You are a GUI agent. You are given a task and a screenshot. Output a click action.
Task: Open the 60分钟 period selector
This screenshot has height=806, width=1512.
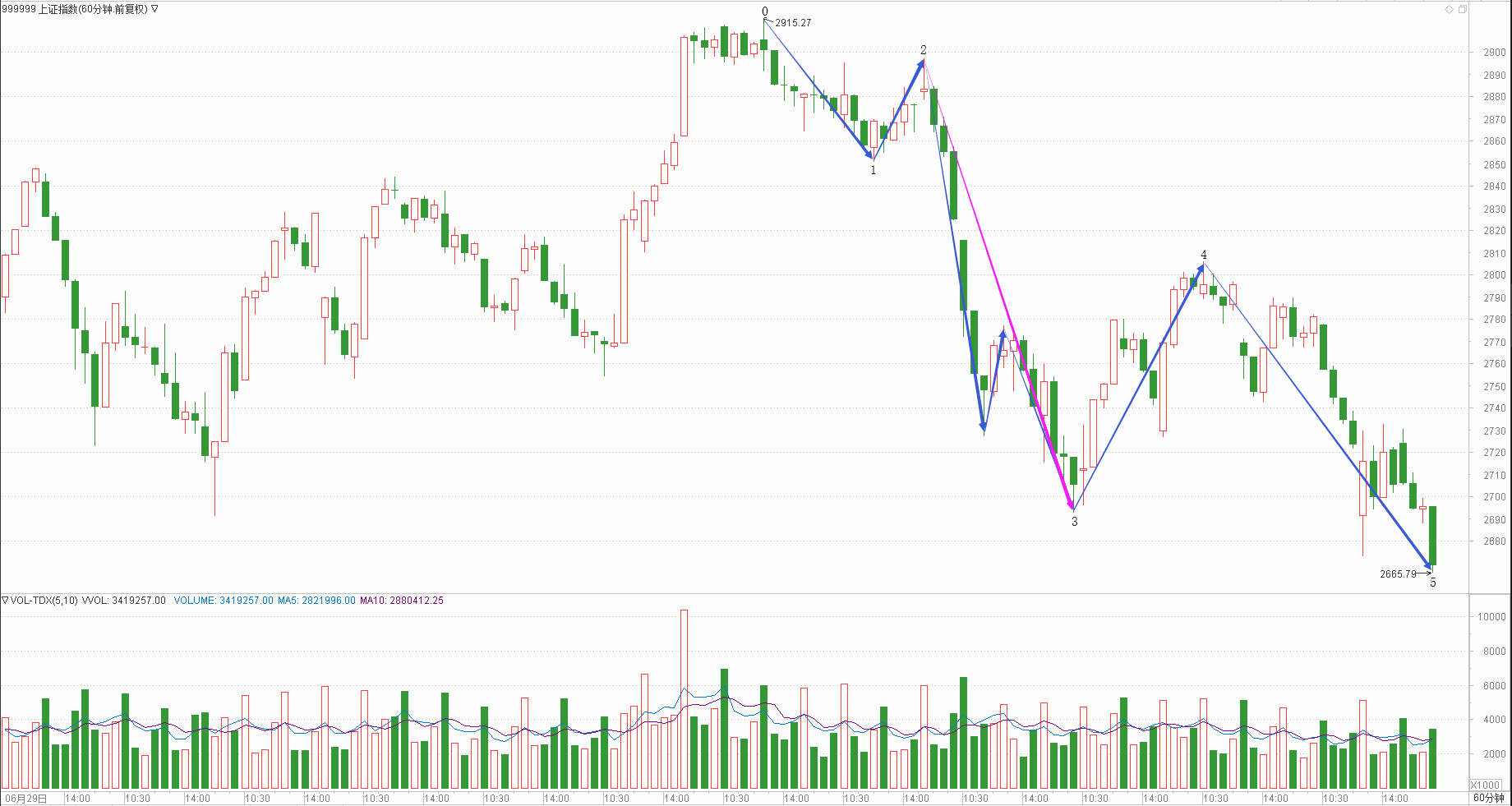[1487, 798]
